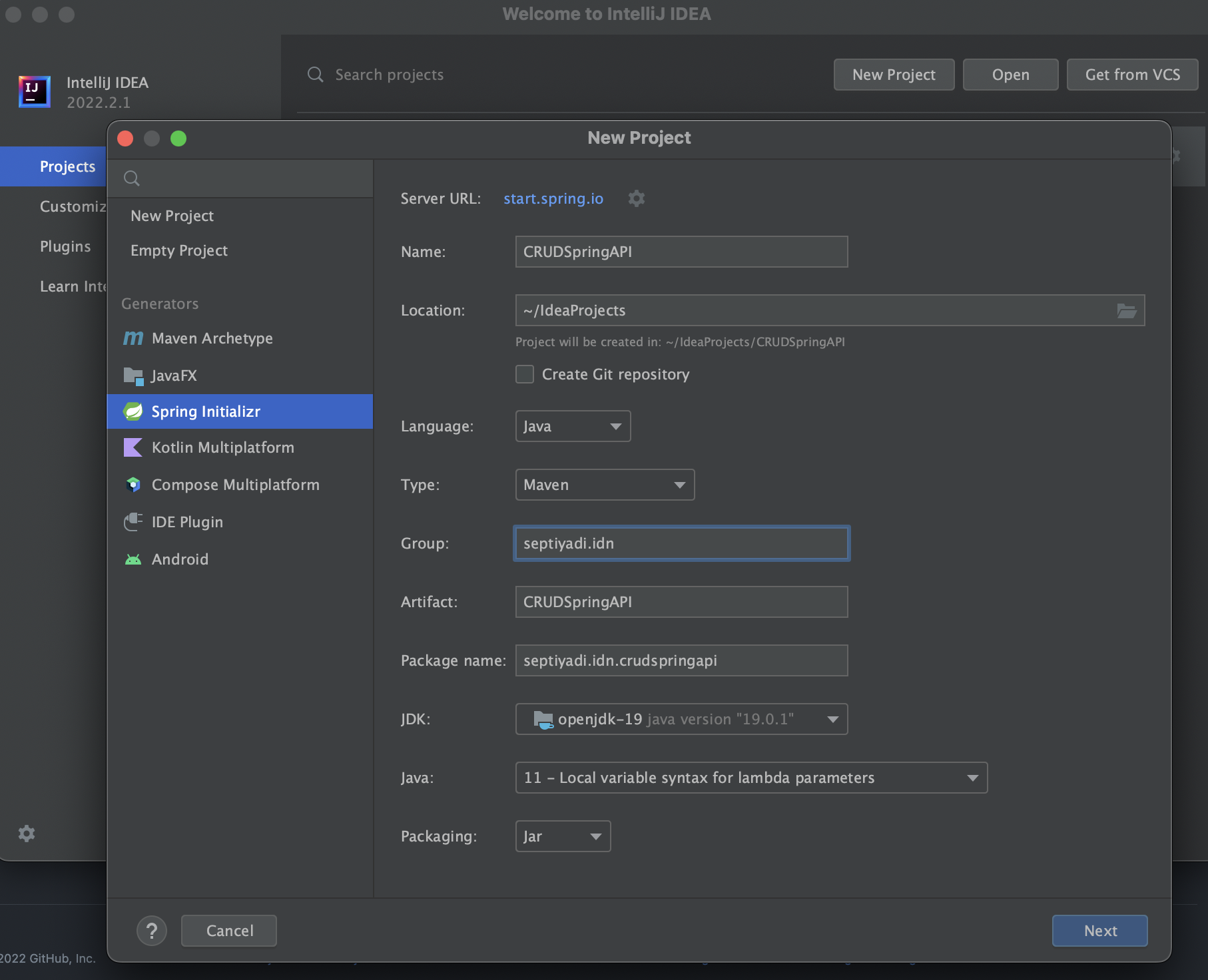This screenshot has height=980, width=1208.
Task: Select New Project in the left list
Action: 240,216
